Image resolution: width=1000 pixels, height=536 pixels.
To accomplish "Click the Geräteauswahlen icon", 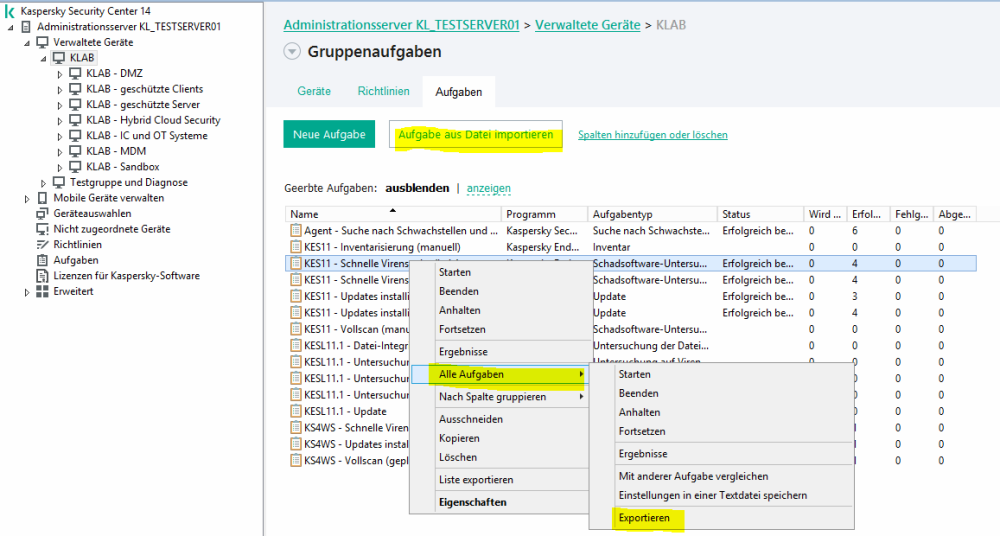I will coord(42,213).
